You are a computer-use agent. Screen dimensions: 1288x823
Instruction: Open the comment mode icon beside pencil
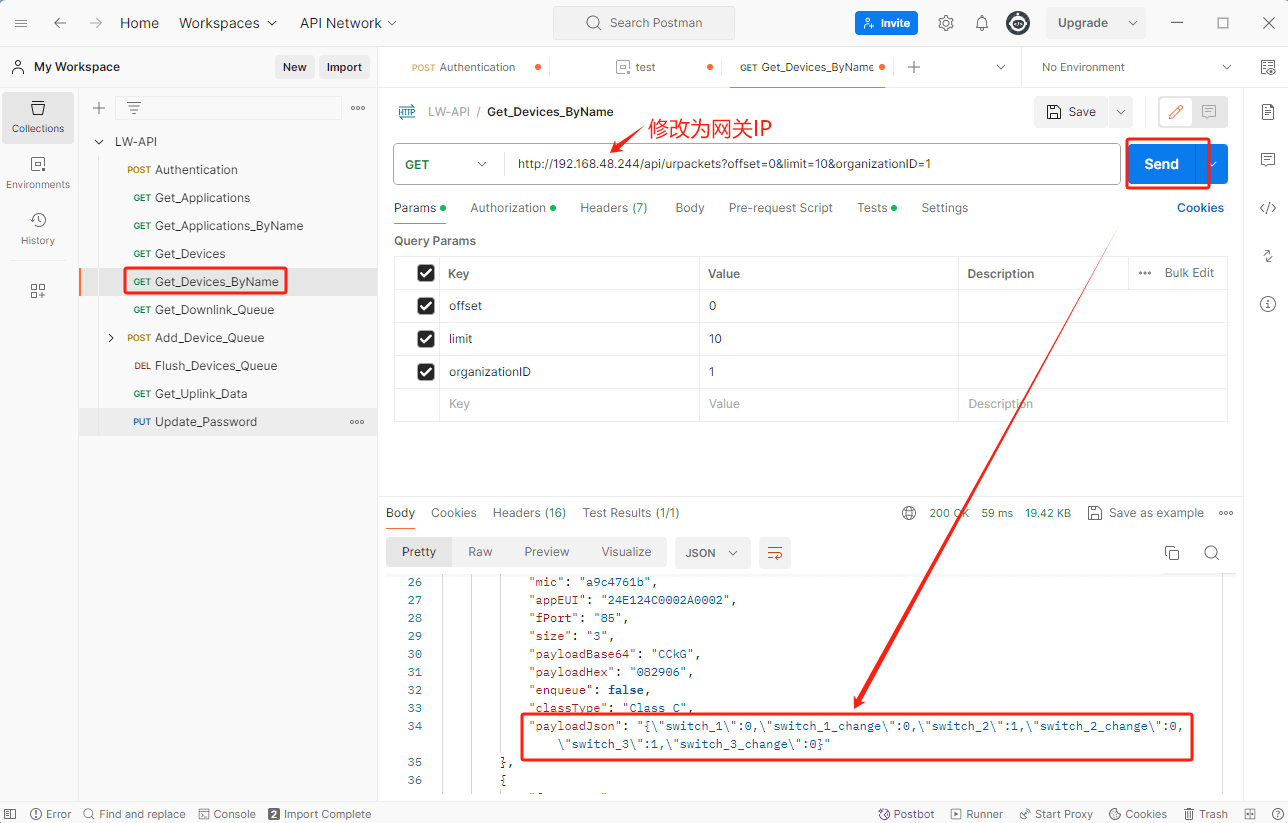click(x=1209, y=112)
